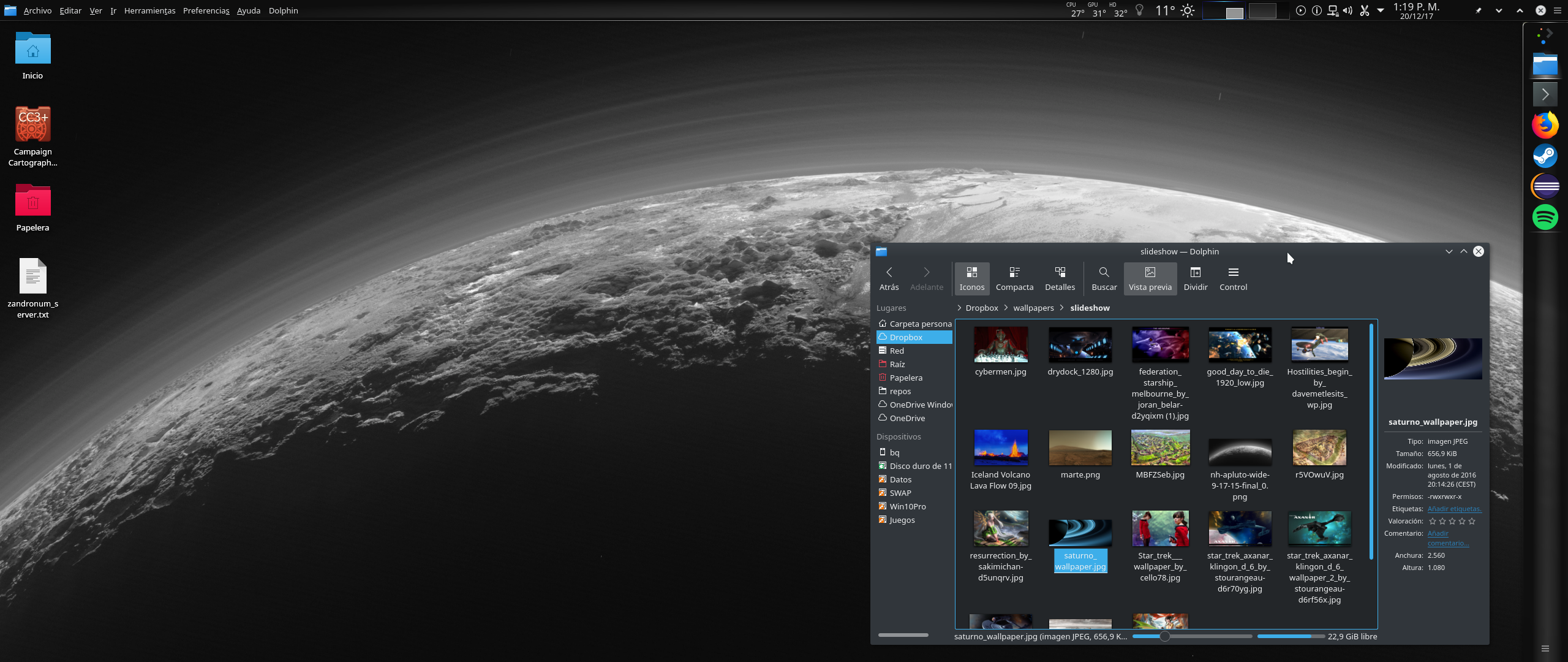Switch to Compacta view mode
This screenshot has width=1568, height=662.
pos(1014,278)
